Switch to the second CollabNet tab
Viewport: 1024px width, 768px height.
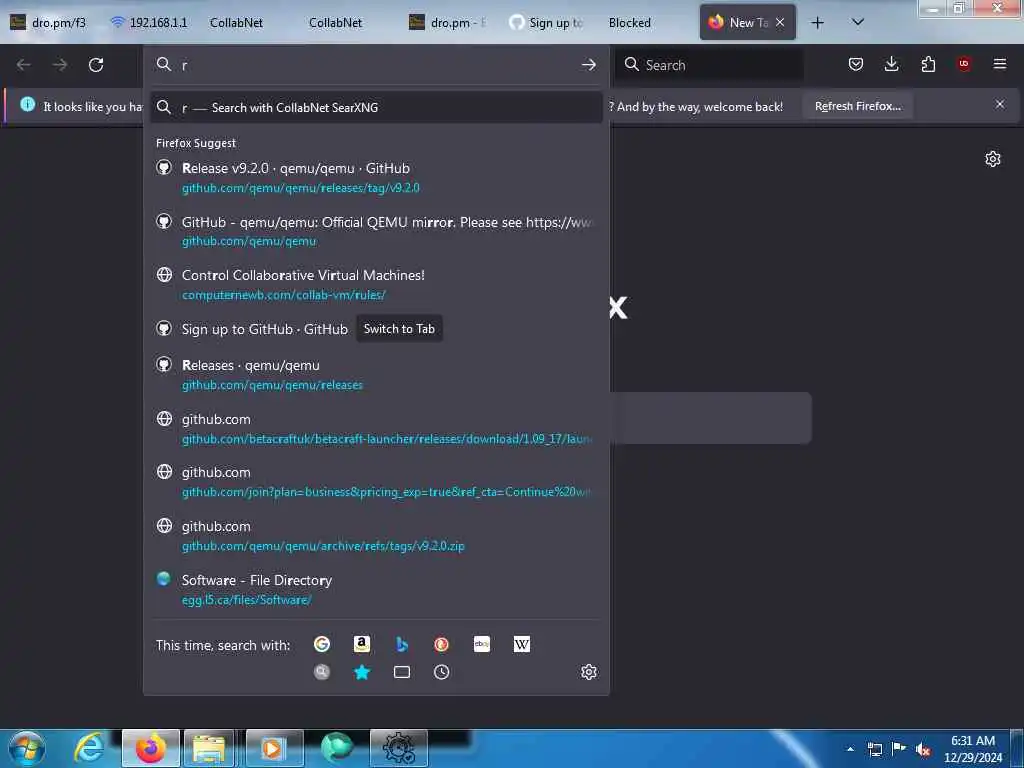pyautogui.click(x=336, y=23)
